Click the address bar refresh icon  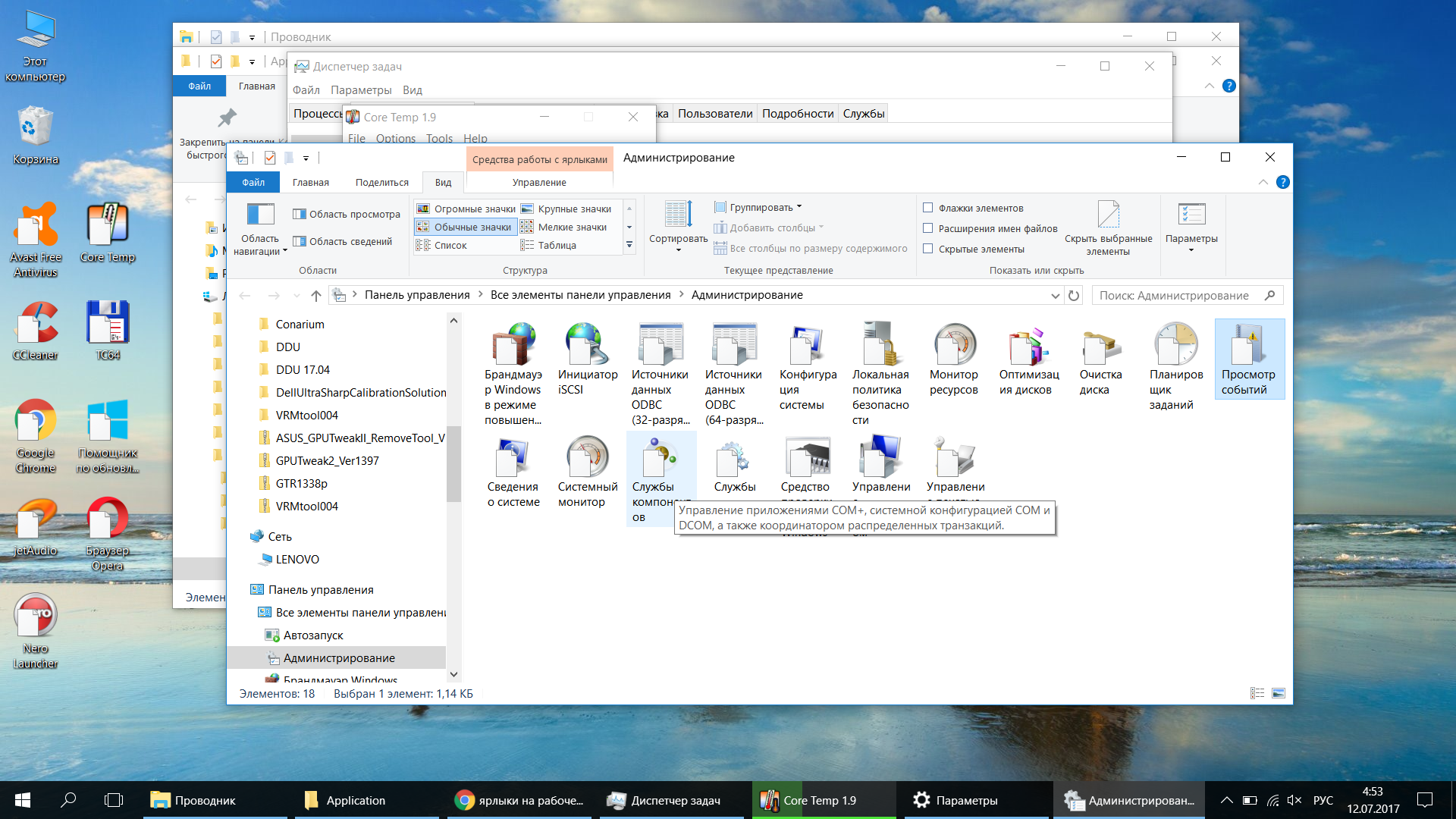pos(1074,296)
